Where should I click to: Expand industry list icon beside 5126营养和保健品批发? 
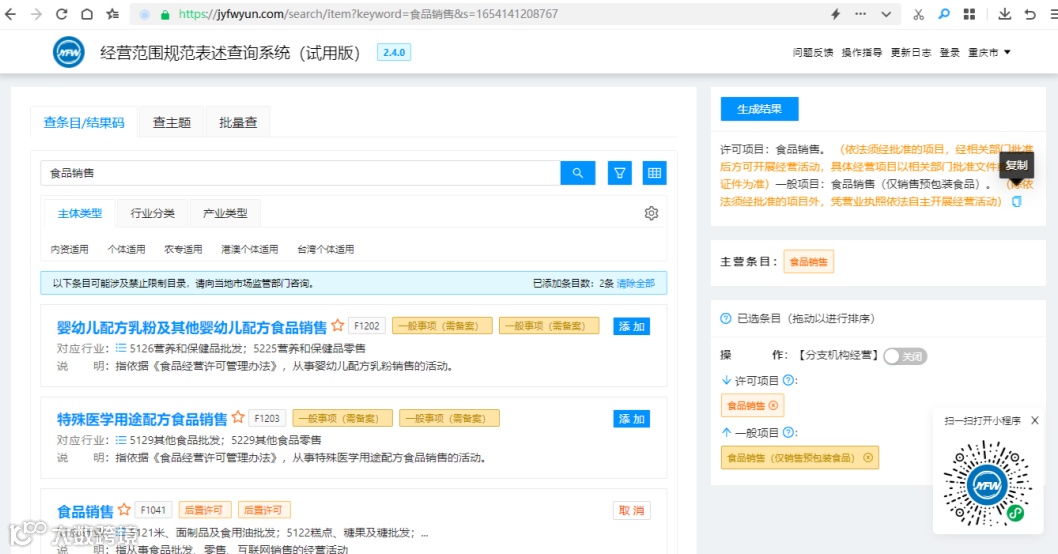[121, 348]
